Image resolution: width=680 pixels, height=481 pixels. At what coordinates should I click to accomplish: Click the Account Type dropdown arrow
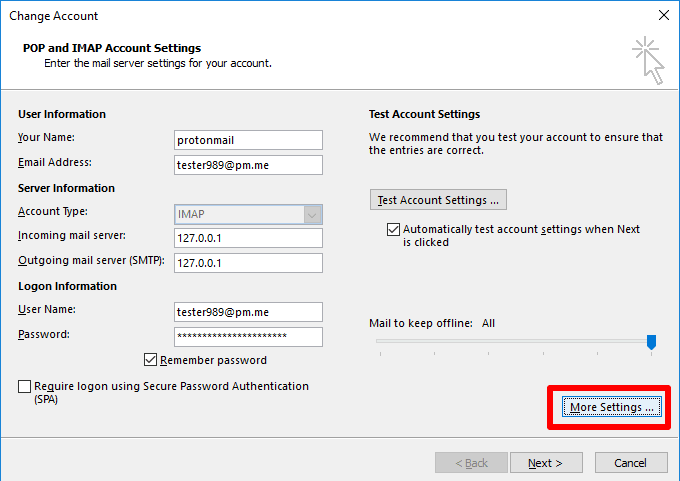pos(312,214)
